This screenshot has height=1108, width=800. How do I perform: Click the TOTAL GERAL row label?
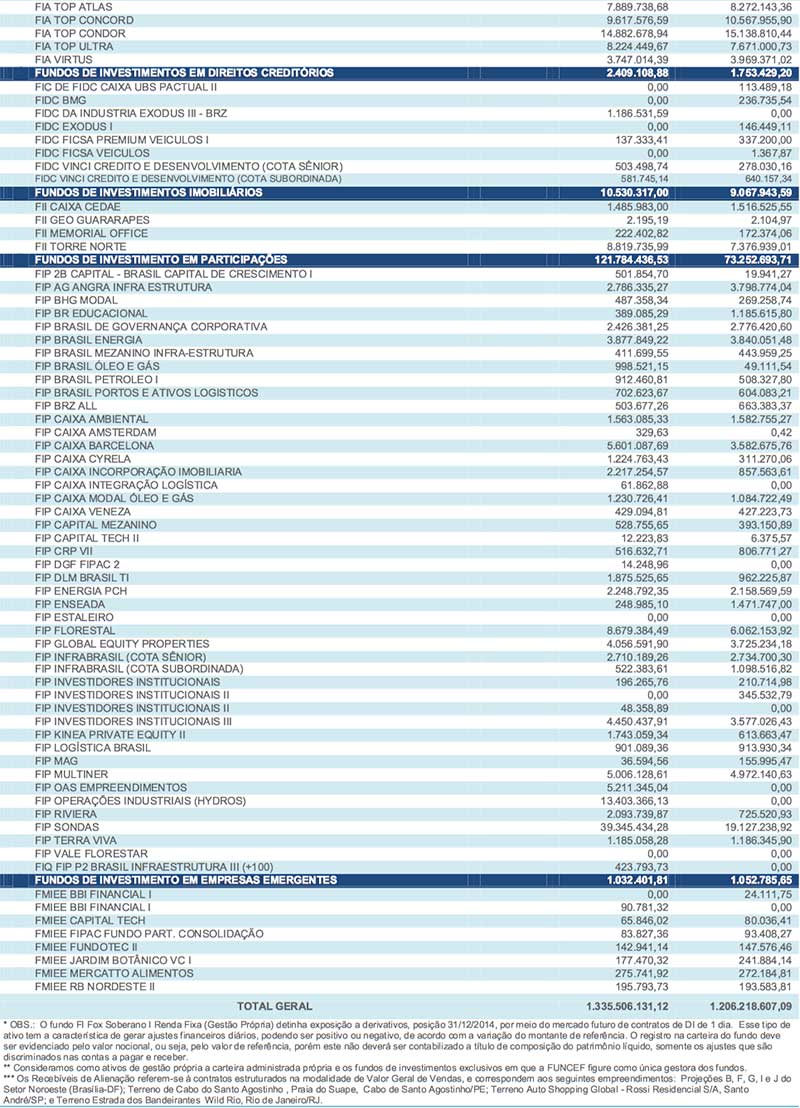coord(274,1005)
